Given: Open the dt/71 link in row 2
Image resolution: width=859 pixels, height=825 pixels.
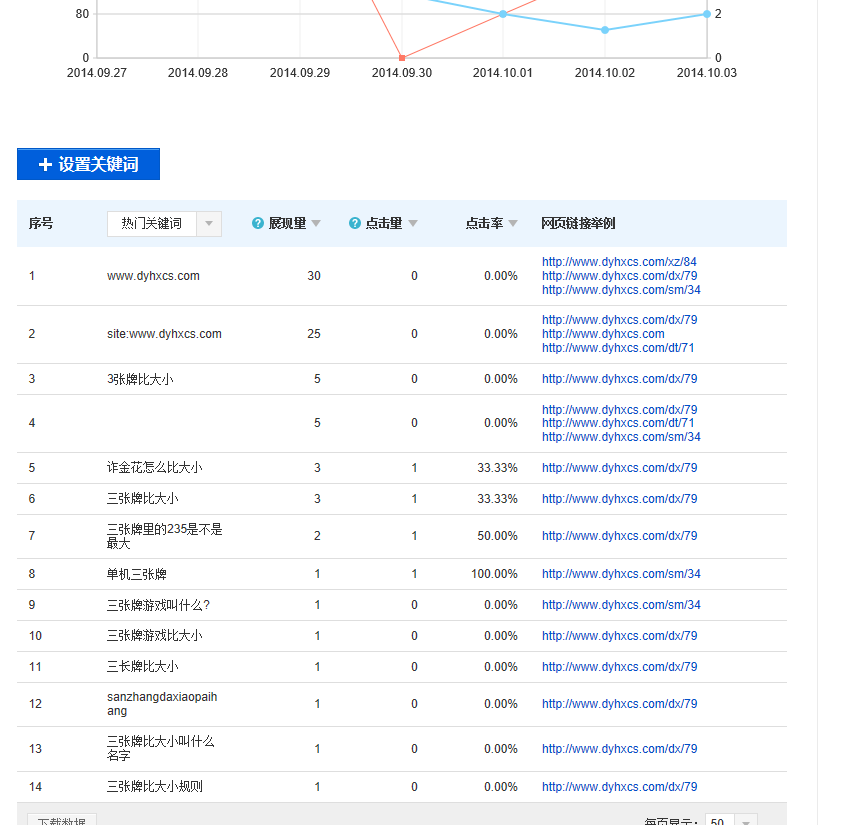Looking at the screenshot, I should click(618, 348).
